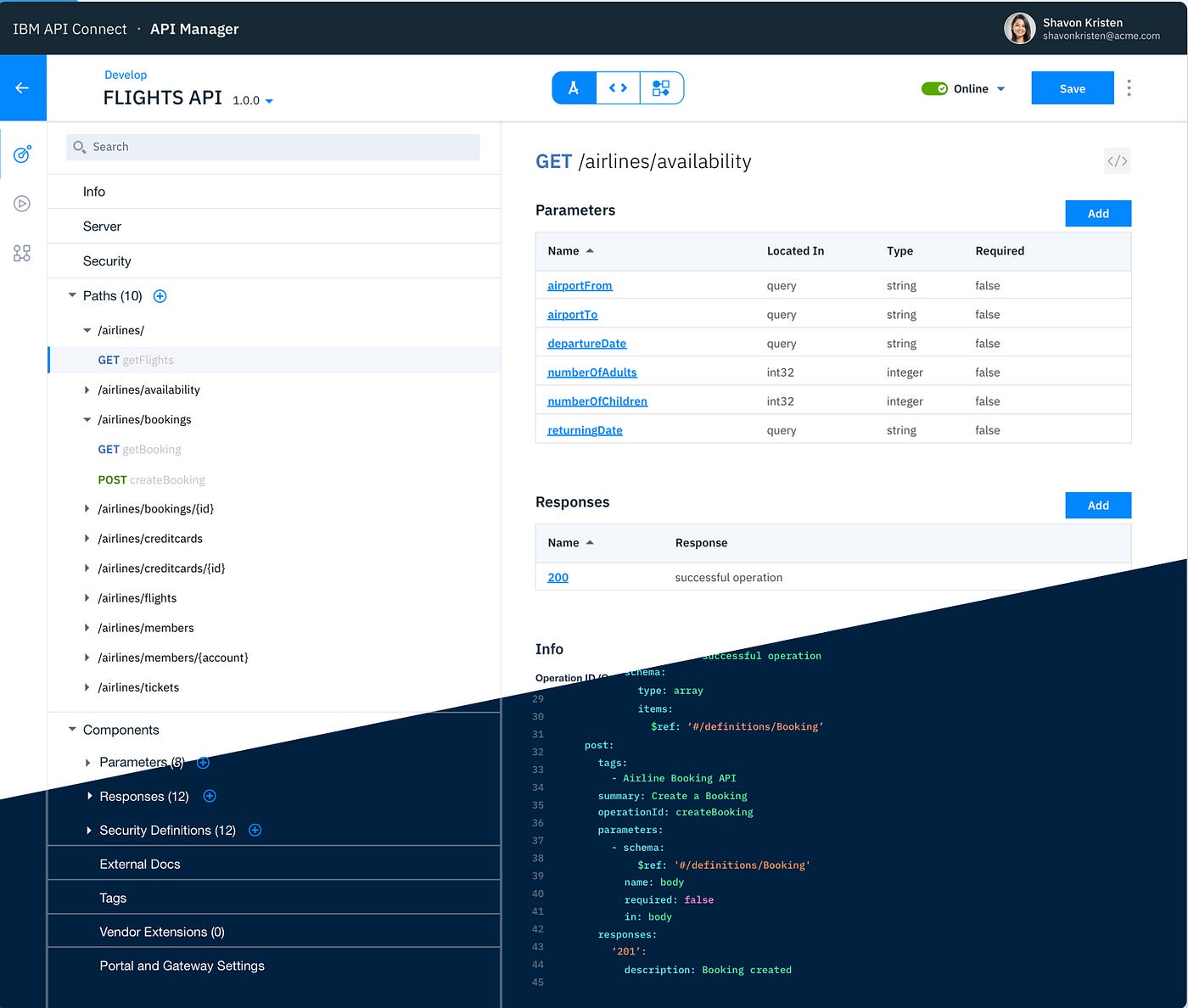Select the form editor view icon
Viewport: 1188px width, 1008px height.
(x=574, y=87)
